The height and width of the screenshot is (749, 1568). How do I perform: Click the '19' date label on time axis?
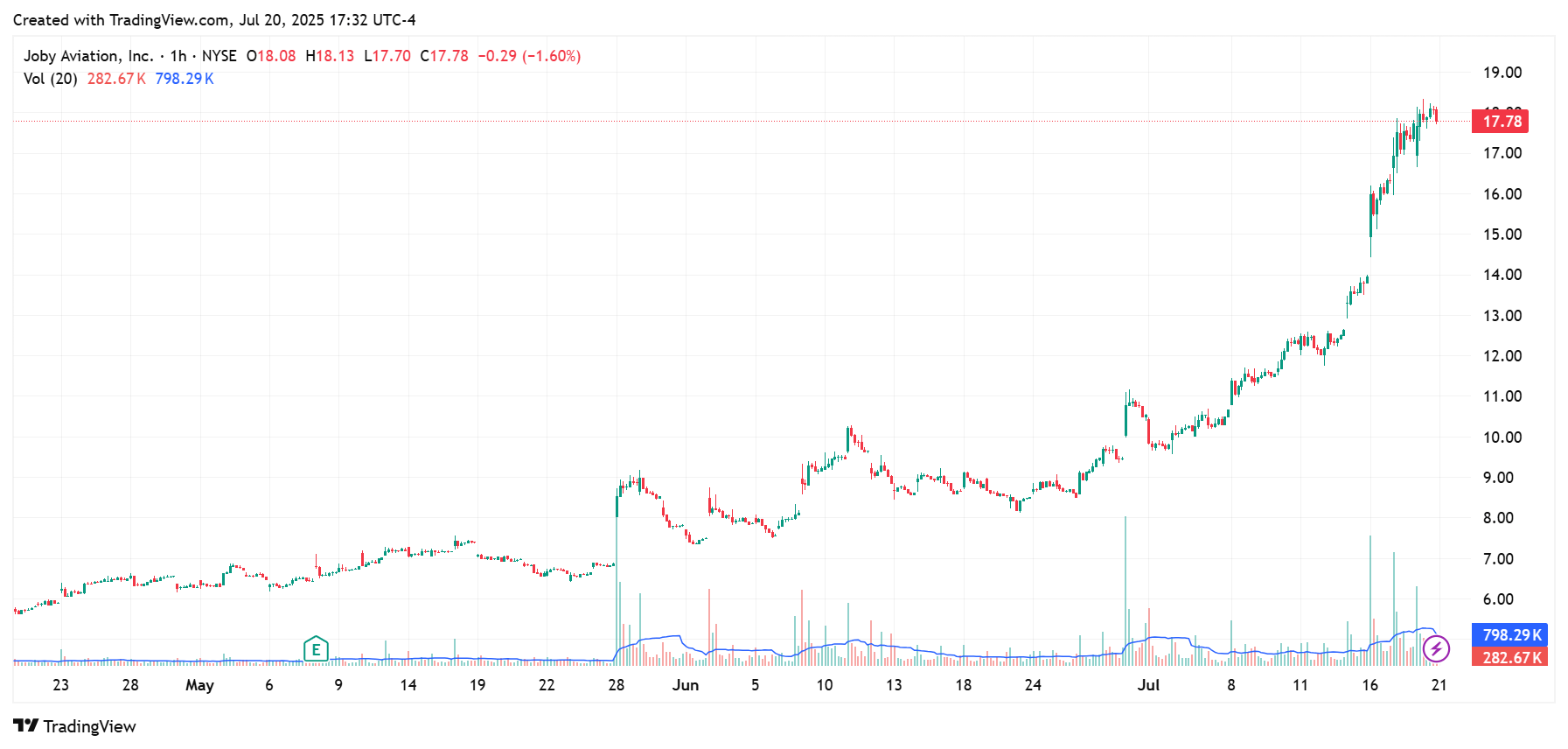477,685
